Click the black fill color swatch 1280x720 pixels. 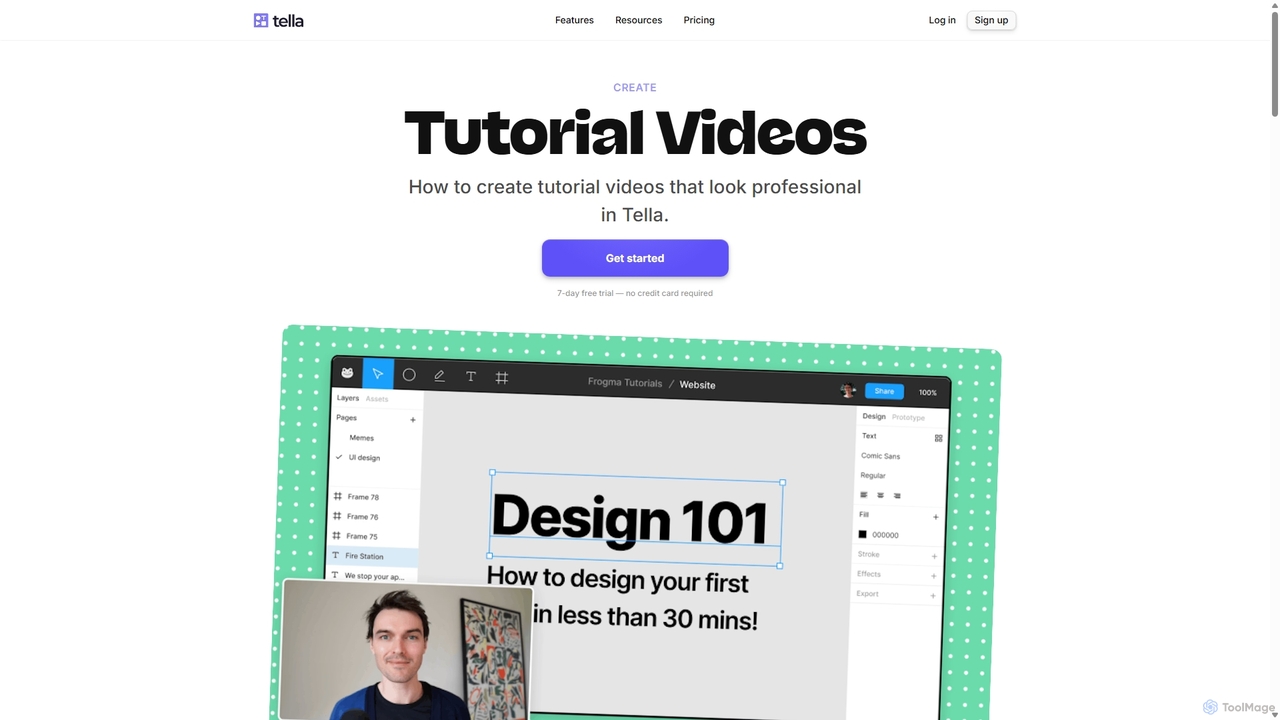click(862, 534)
